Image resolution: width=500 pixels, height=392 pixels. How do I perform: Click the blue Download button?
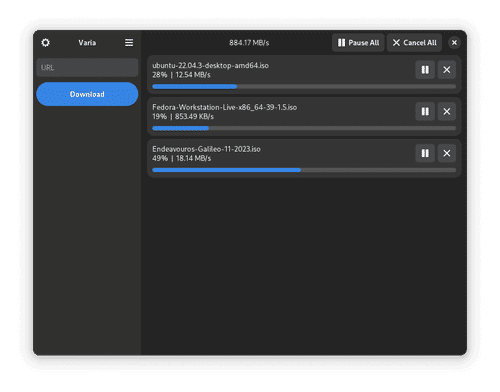pyautogui.click(x=87, y=94)
